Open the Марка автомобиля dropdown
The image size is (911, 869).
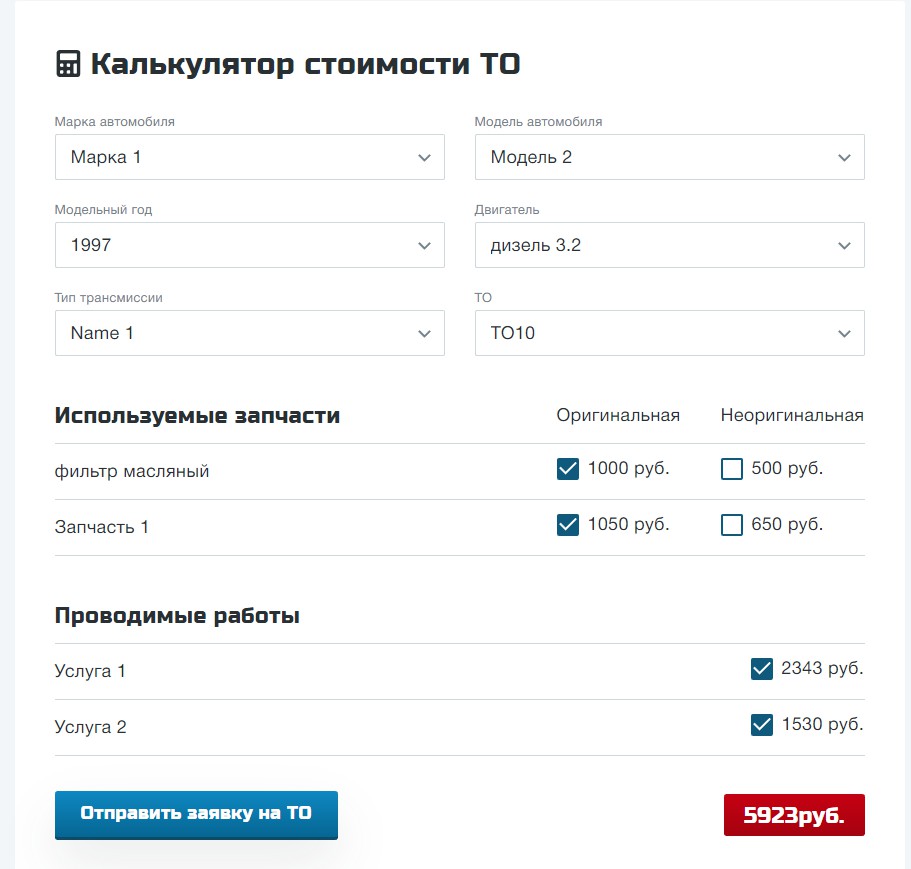pos(249,157)
